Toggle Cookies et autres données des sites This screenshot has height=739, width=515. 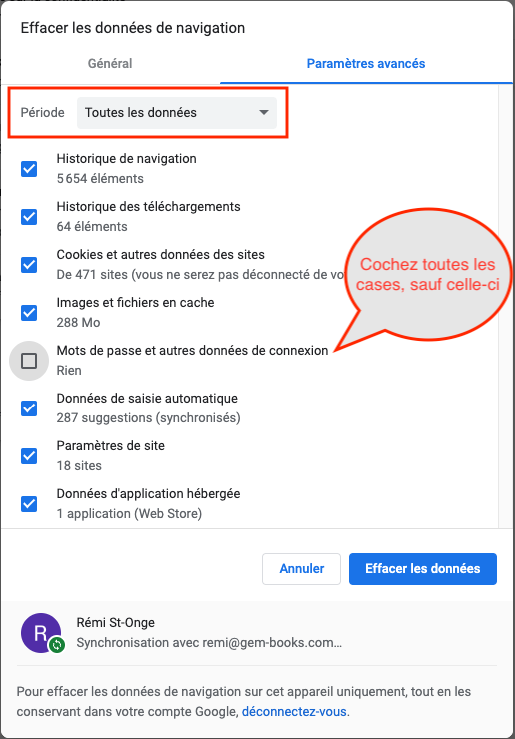coord(29,265)
